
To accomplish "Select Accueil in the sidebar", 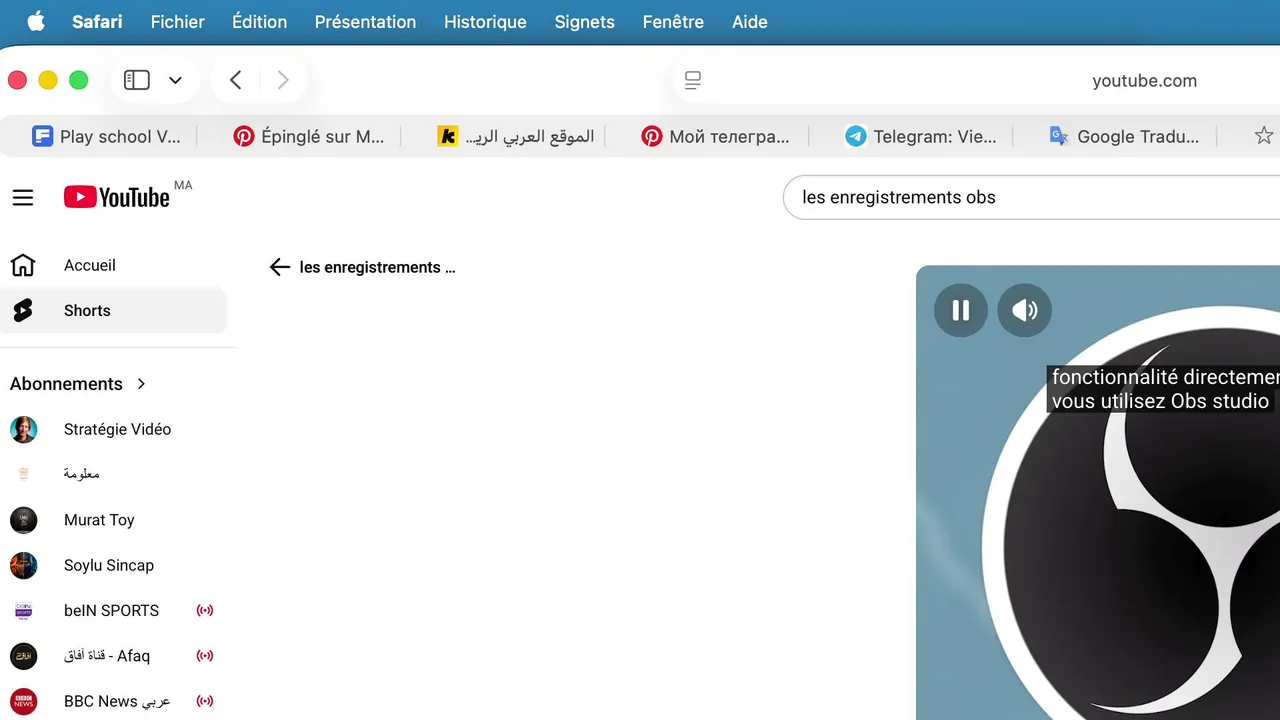I will (x=113, y=265).
